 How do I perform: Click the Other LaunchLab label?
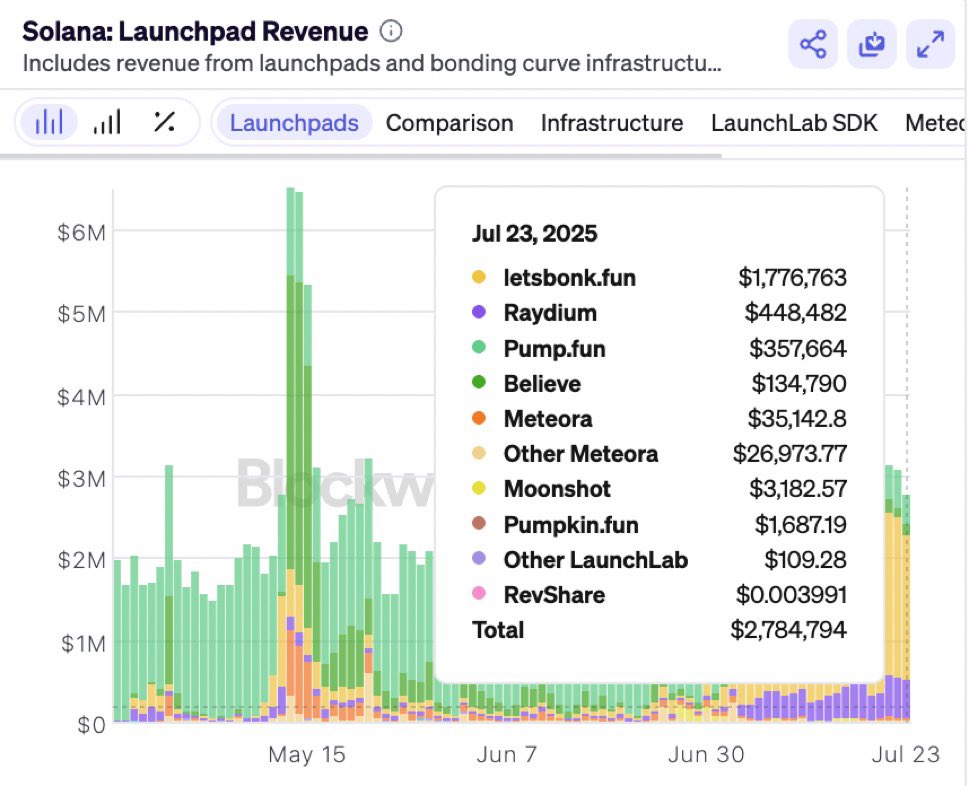[595, 560]
